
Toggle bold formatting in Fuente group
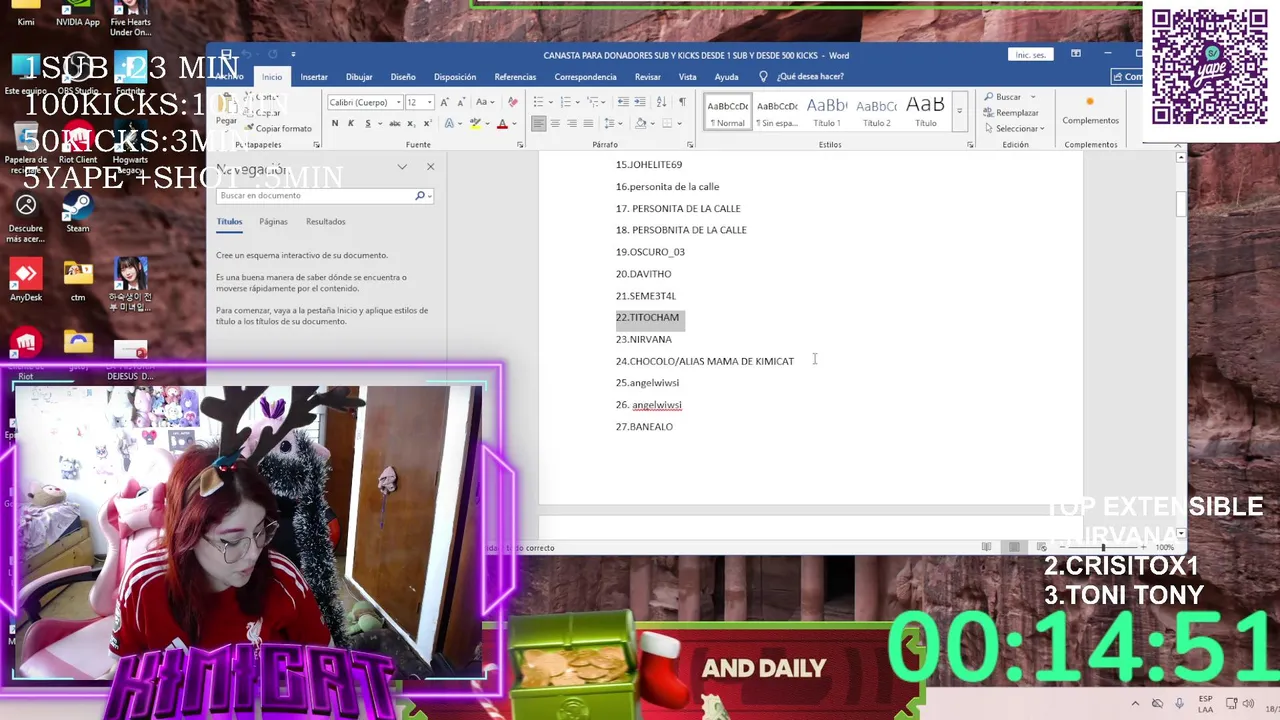click(x=335, y=123)
